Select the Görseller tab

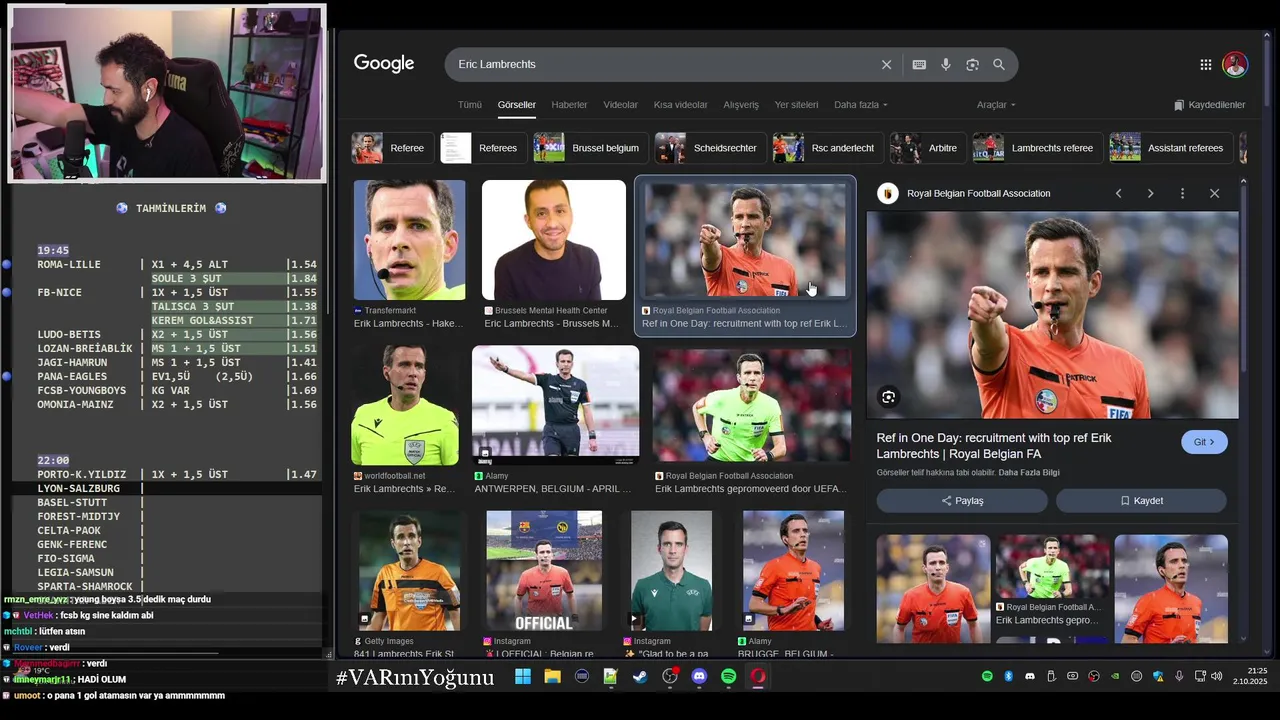(517, 105)
